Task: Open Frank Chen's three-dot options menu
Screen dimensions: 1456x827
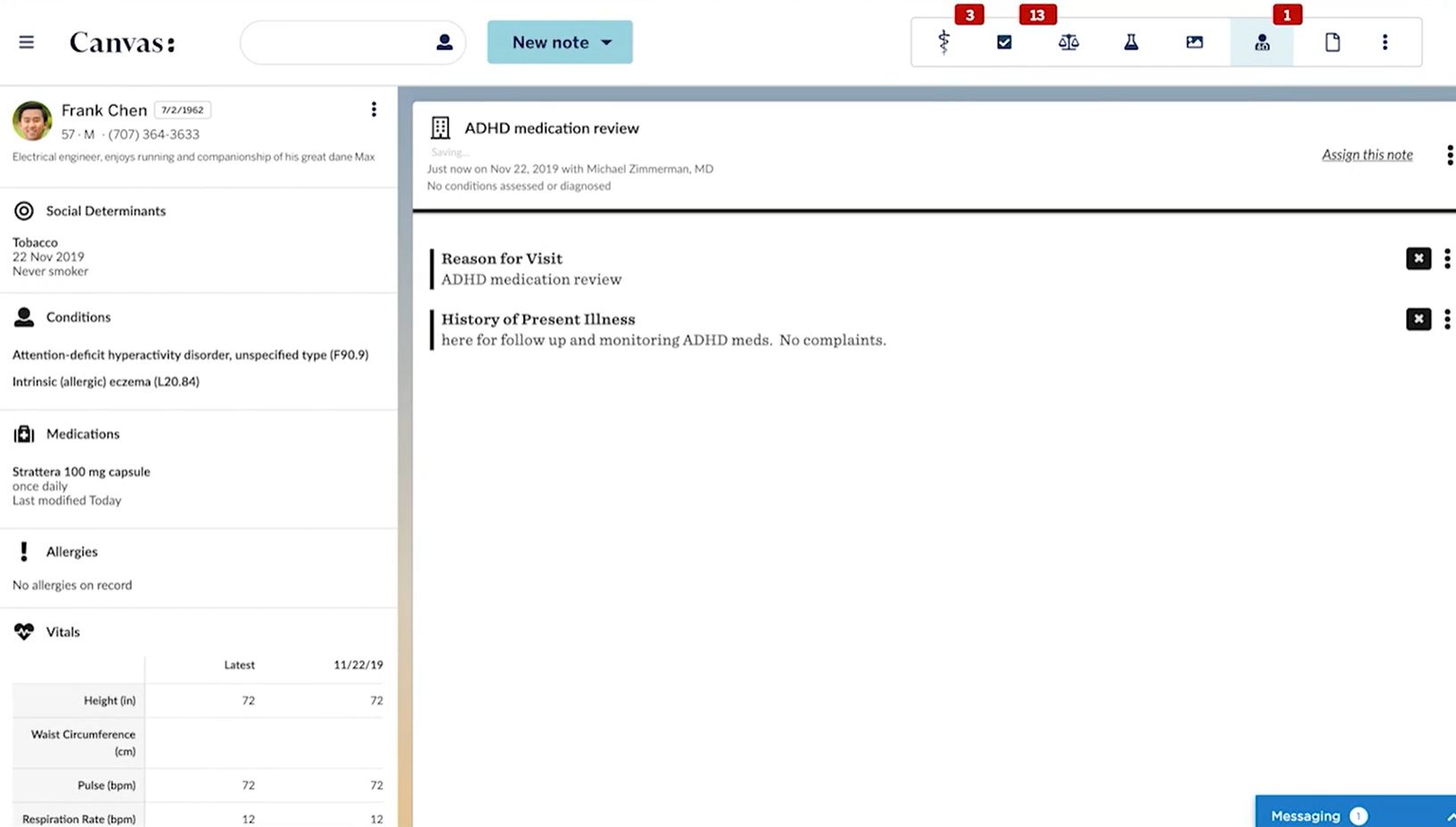Action: [374, 109]
